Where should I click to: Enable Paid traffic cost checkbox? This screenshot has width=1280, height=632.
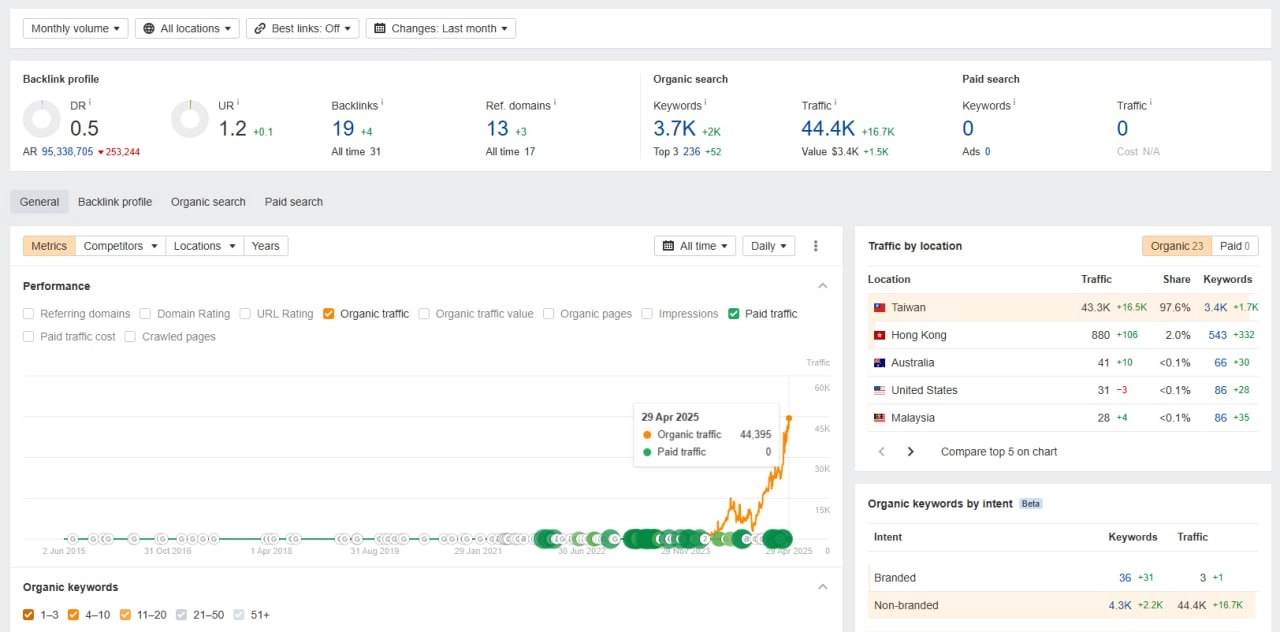click(29, 337)
